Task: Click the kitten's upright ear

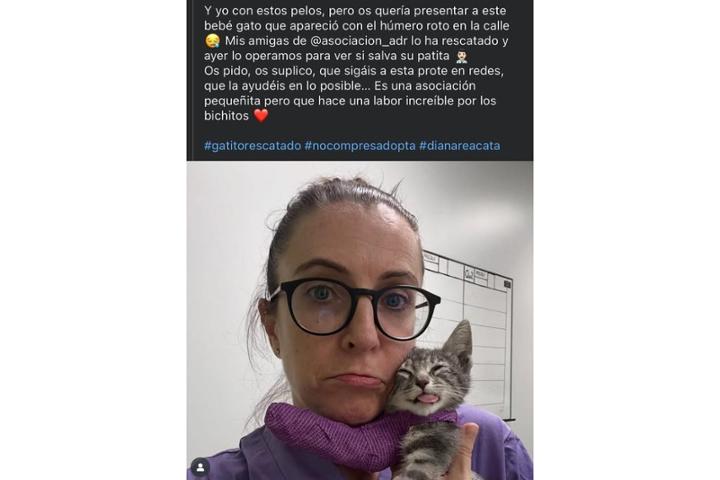Action: (x=459, y=342)
